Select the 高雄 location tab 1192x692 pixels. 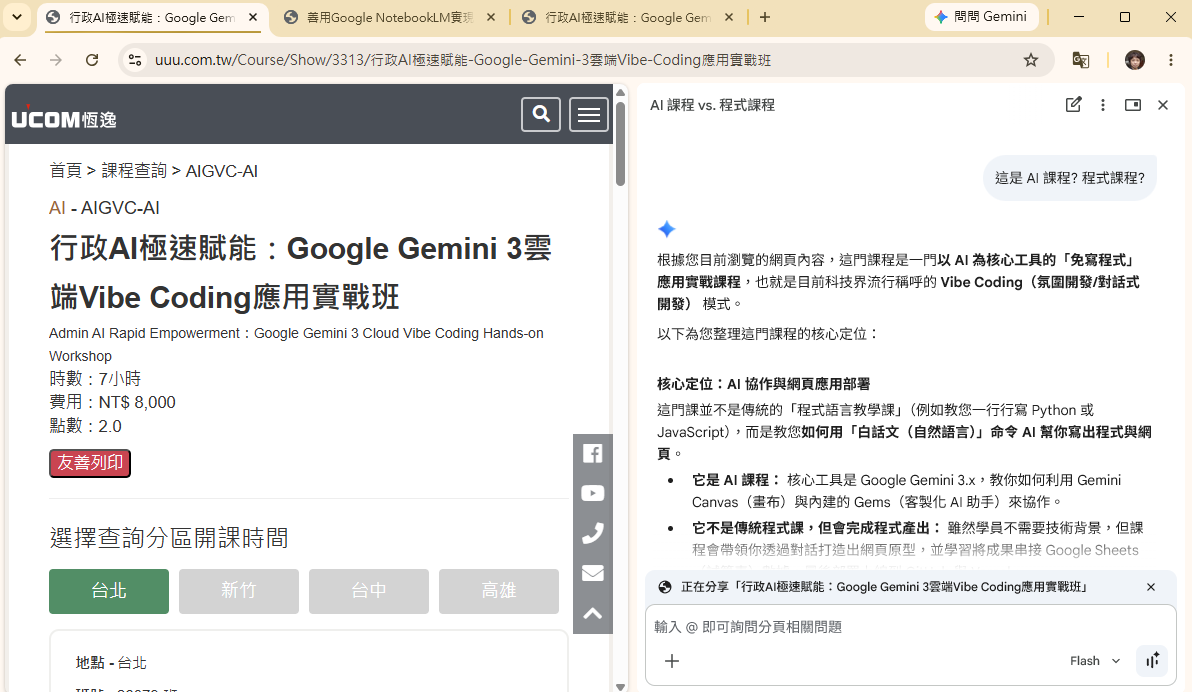(499, 591)
